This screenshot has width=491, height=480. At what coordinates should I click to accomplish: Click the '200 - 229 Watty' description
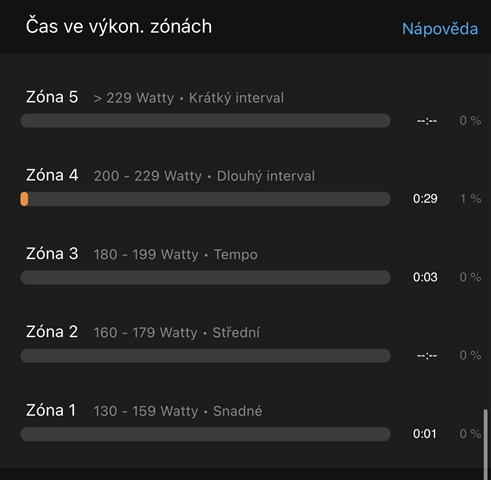coord(148,176)
